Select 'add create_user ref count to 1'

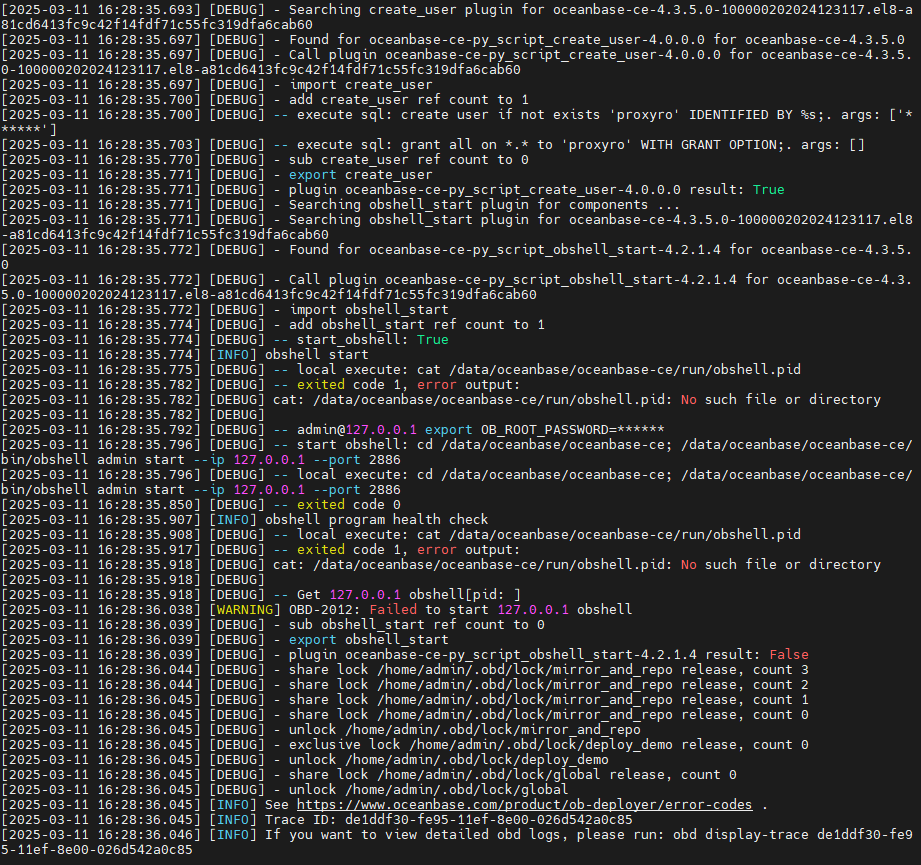tap(409, 100)
